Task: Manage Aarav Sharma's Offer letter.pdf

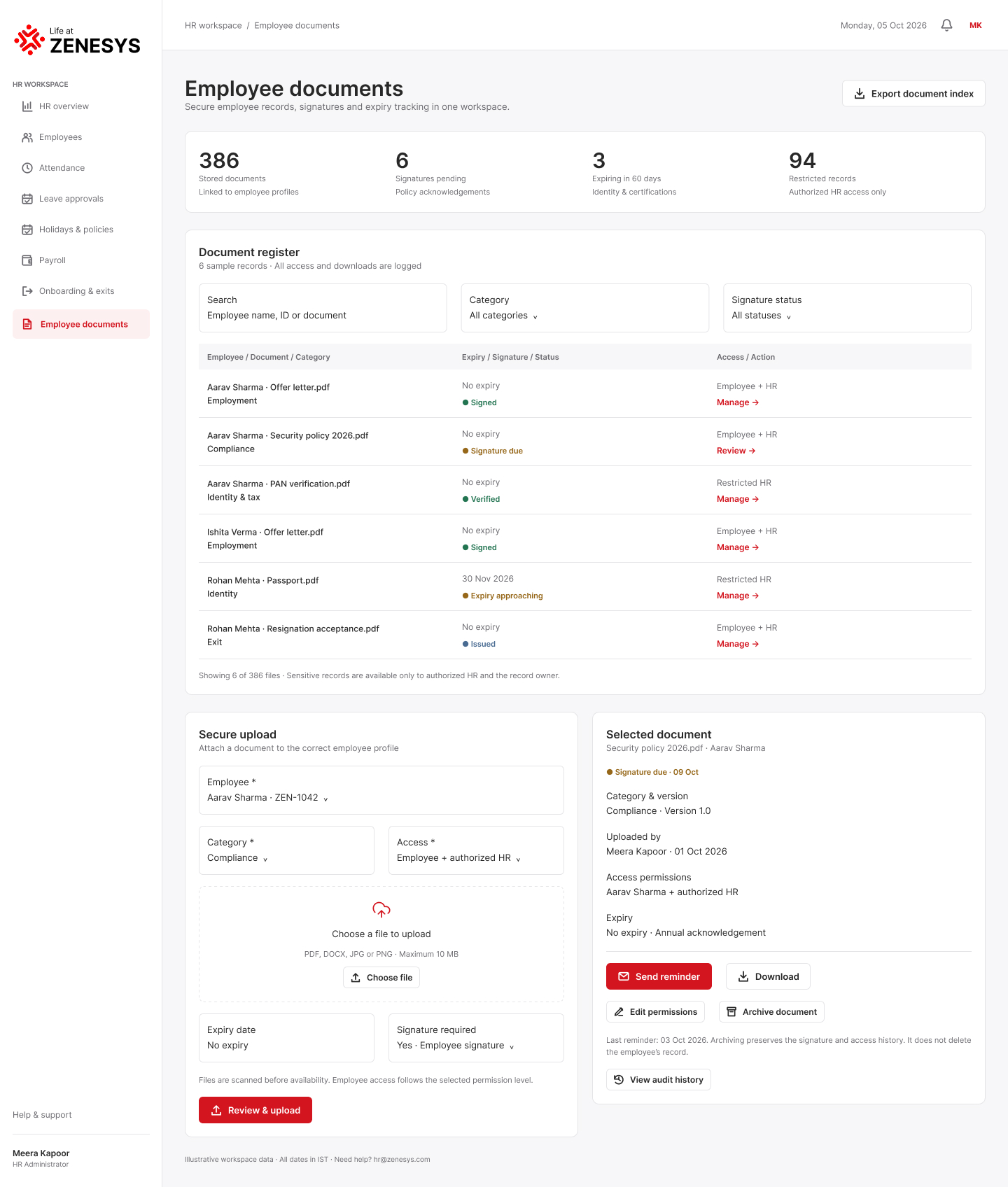Action: [x=738, y=402]
